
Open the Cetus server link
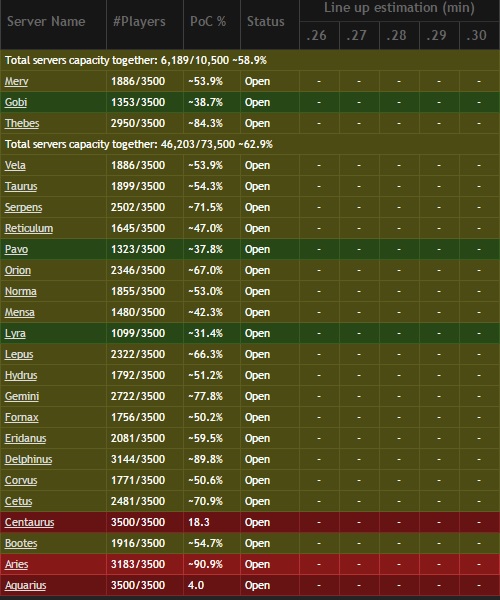coord(18,502)
